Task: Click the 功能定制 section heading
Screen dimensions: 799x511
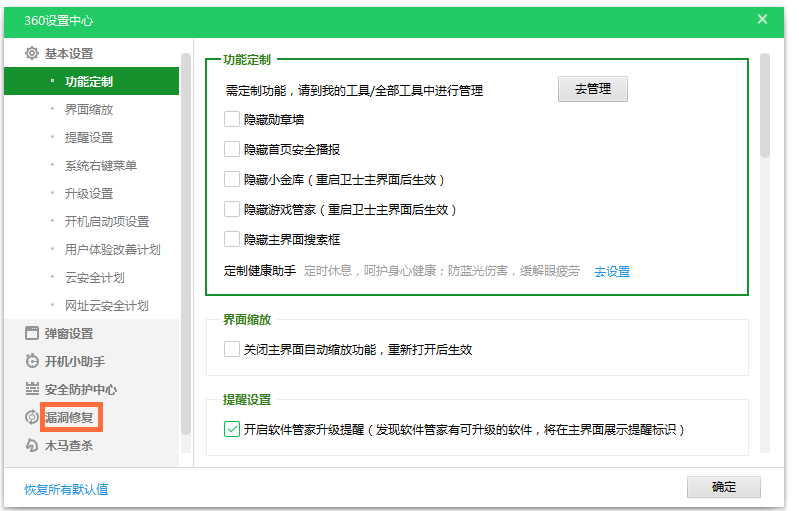Action: point(247,60)
